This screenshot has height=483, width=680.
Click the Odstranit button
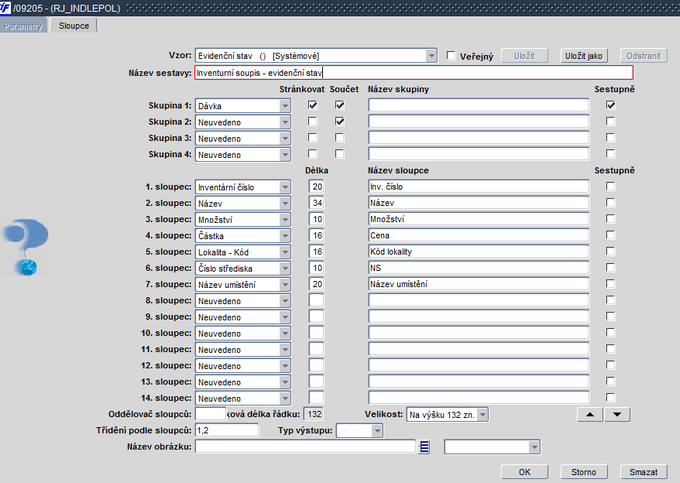coord(644,56)
